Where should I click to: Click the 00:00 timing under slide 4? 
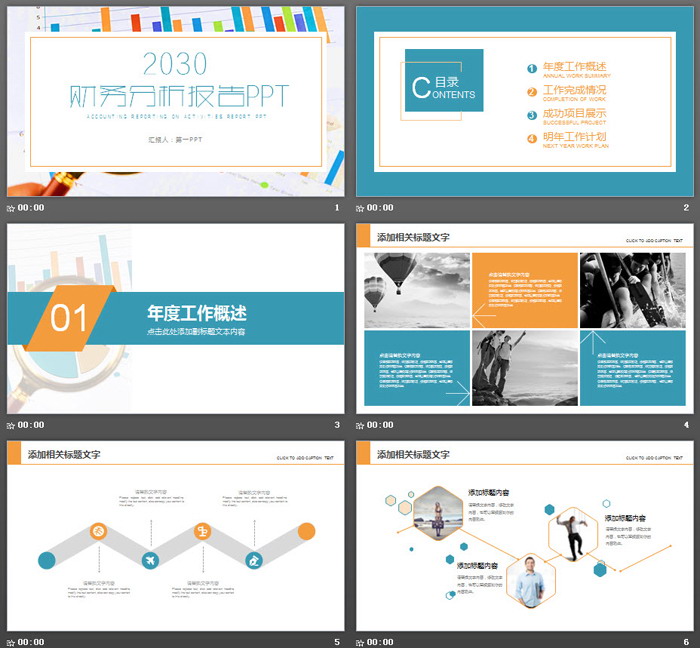point(380,425)
